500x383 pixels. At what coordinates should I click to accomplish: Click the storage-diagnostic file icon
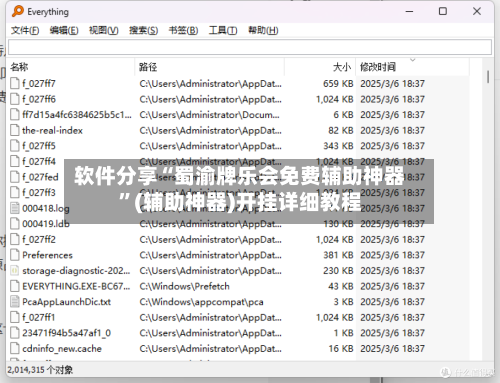[15, 270]
